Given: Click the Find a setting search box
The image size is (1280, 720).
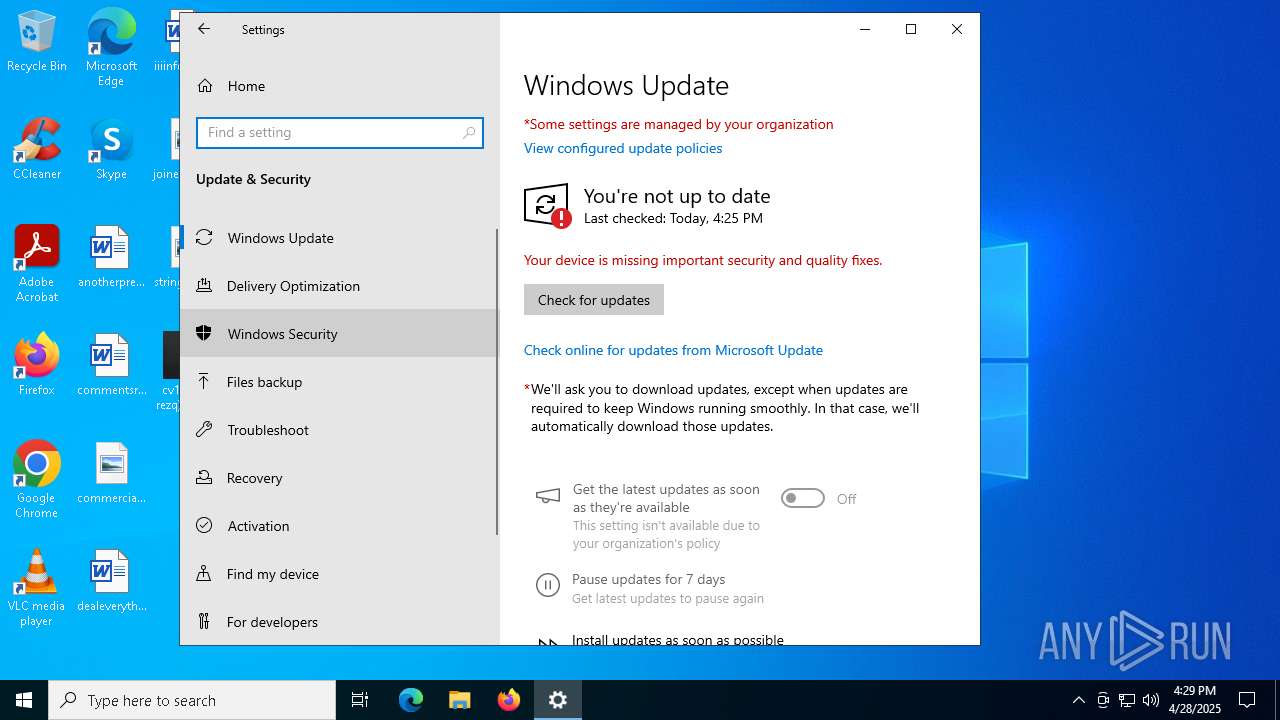Looking at the screenshot, I should coord(340,133).
